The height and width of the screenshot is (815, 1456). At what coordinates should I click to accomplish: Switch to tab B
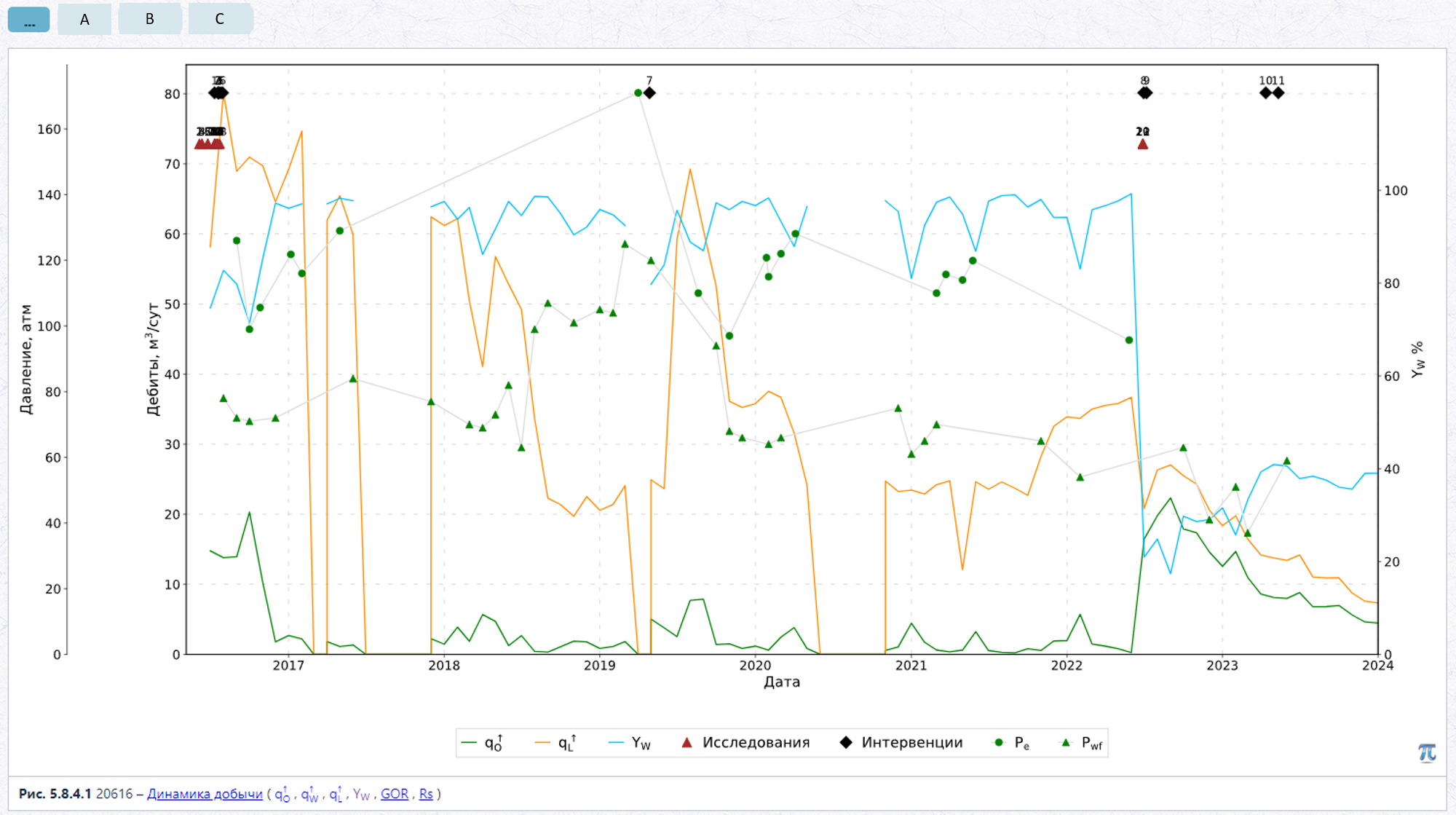coord(150,19)
